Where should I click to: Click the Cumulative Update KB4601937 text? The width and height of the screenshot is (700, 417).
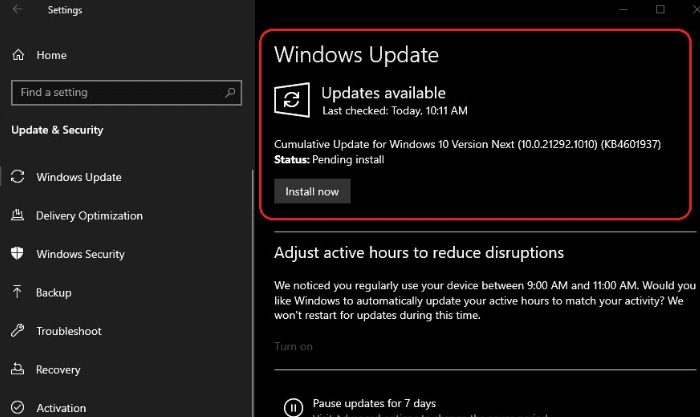tap(467, 144)
